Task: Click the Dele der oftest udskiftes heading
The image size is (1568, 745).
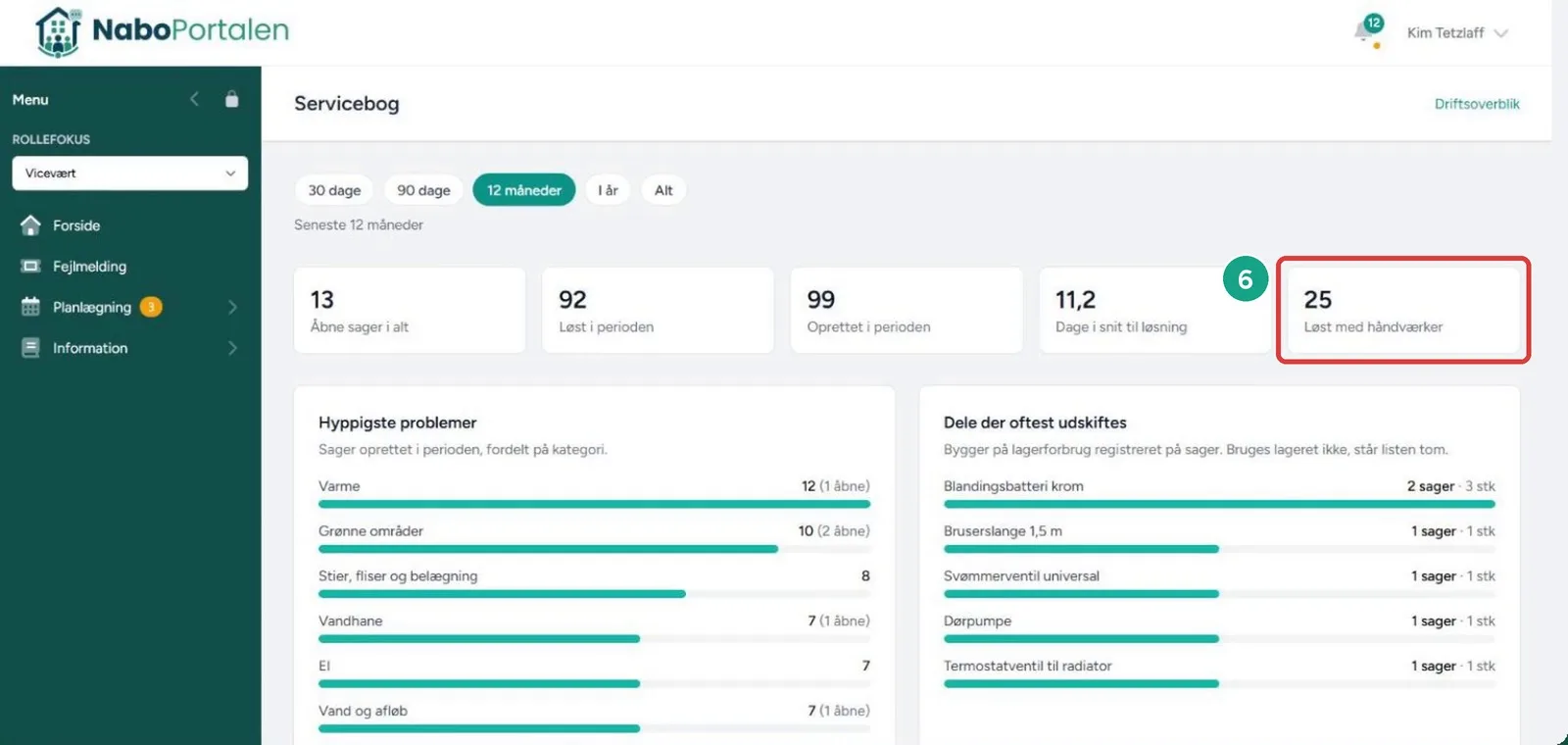Action: pos(1035,422)
